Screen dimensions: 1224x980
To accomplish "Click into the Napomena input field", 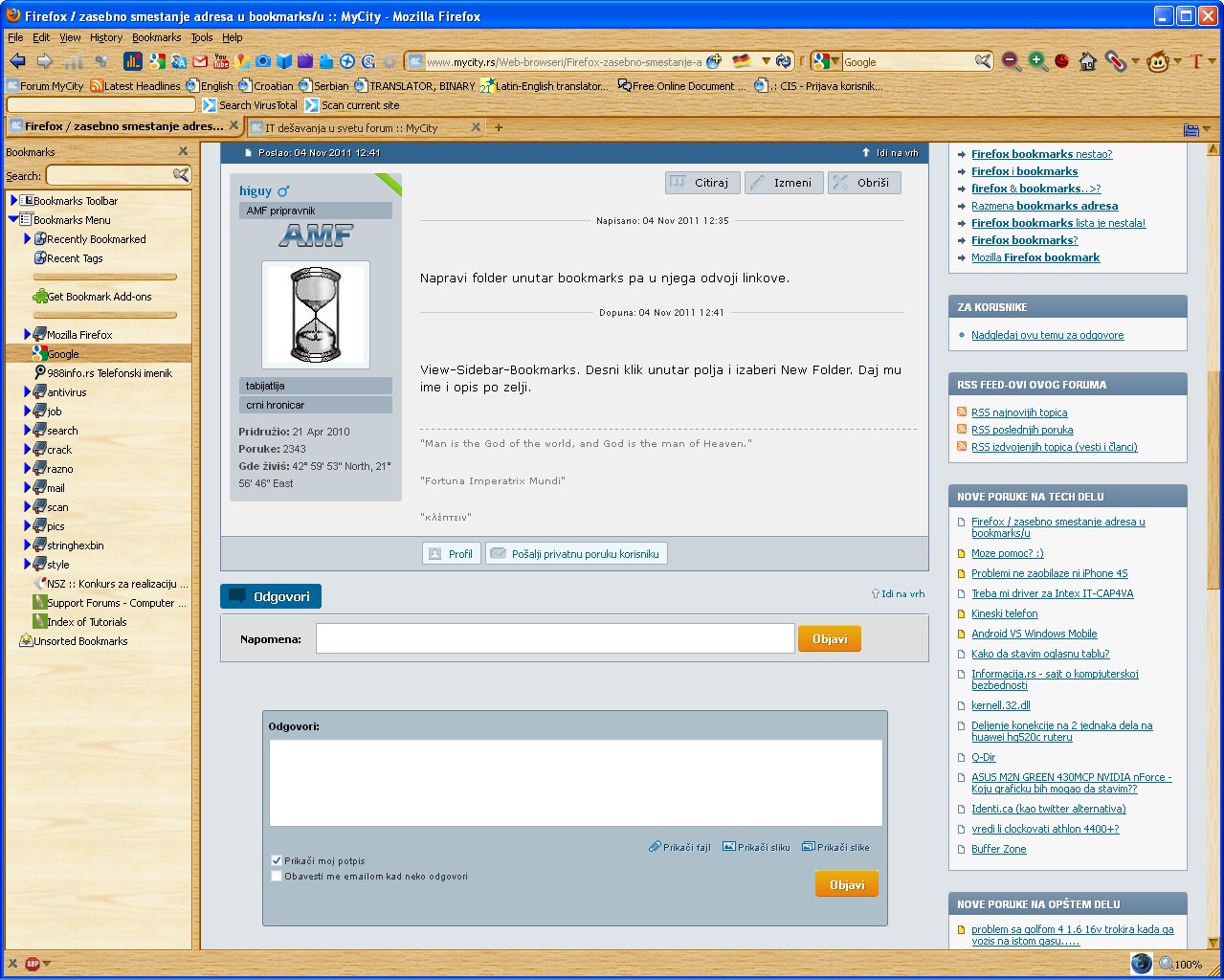I will click(555, 638).
